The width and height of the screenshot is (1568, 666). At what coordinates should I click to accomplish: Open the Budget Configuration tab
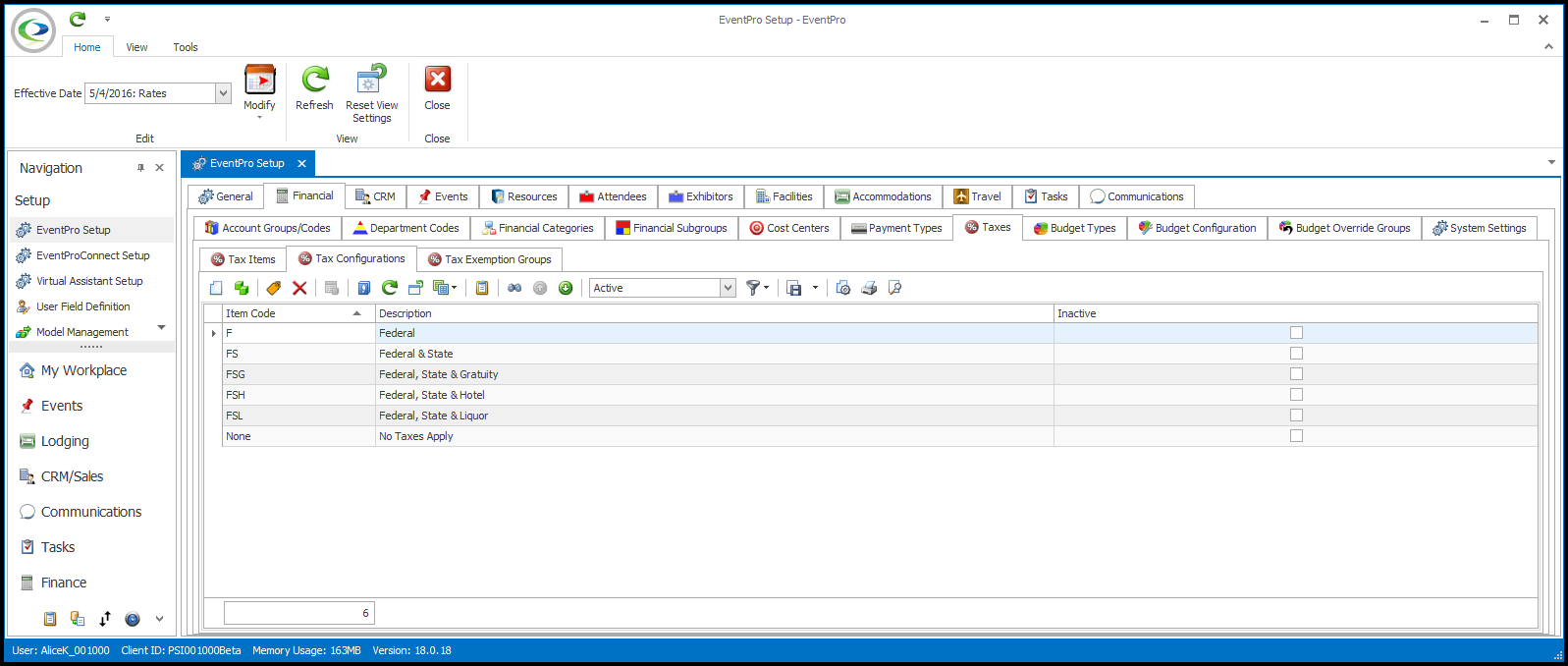(x=1197, y=228)
